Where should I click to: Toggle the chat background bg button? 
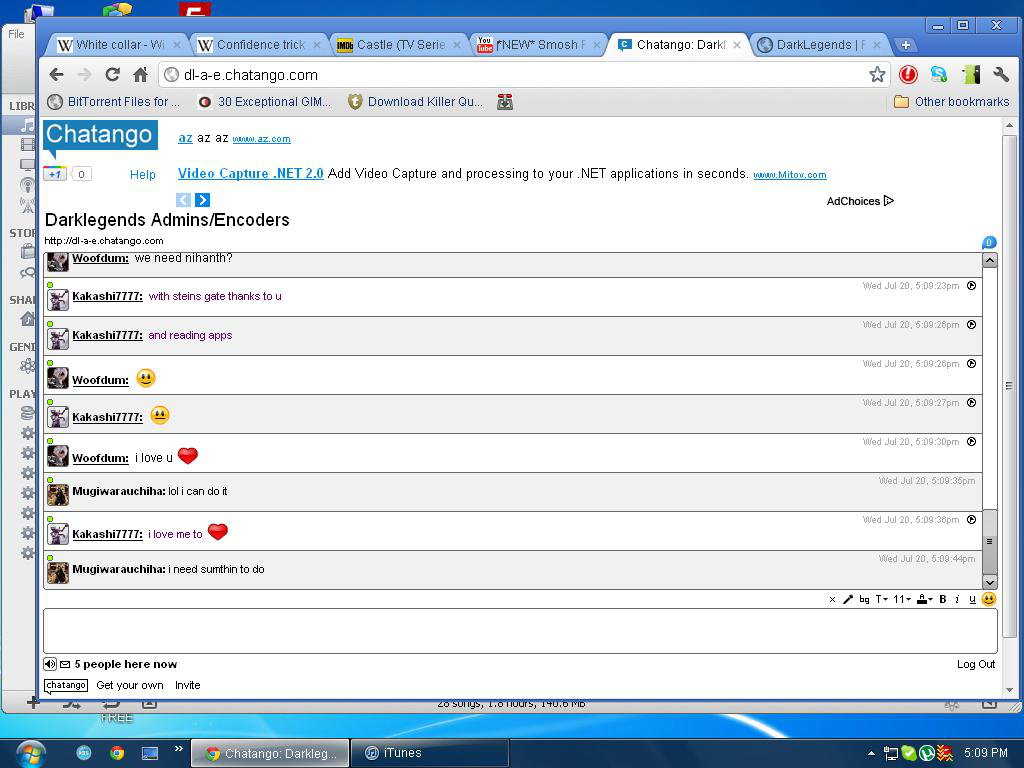click(x=864, y=599)
